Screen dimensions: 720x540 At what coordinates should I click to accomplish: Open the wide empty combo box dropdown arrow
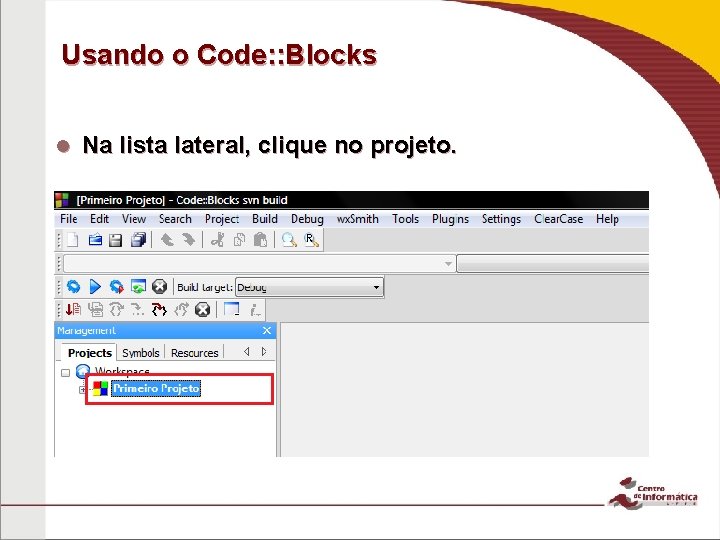point(448,264)
